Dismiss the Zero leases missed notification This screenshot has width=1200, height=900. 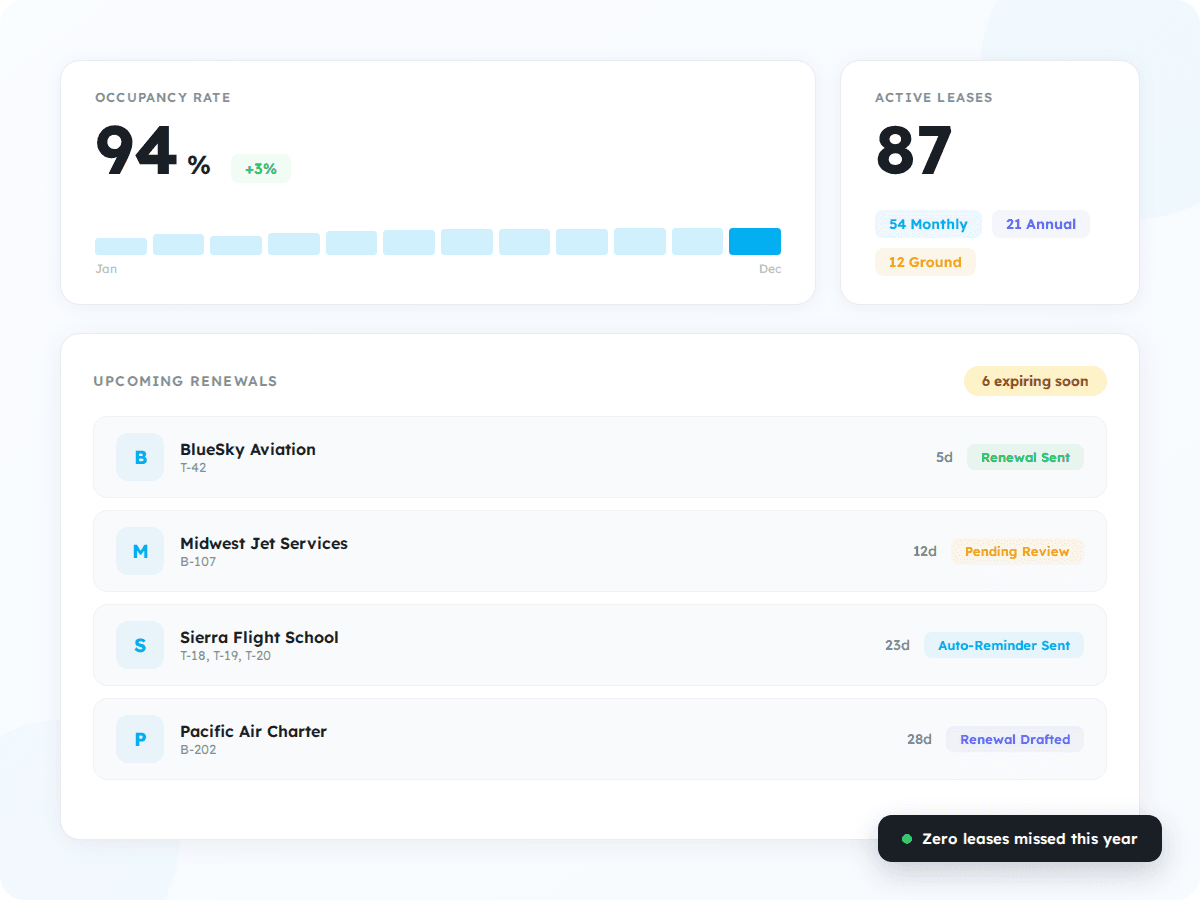[1019, 838]
